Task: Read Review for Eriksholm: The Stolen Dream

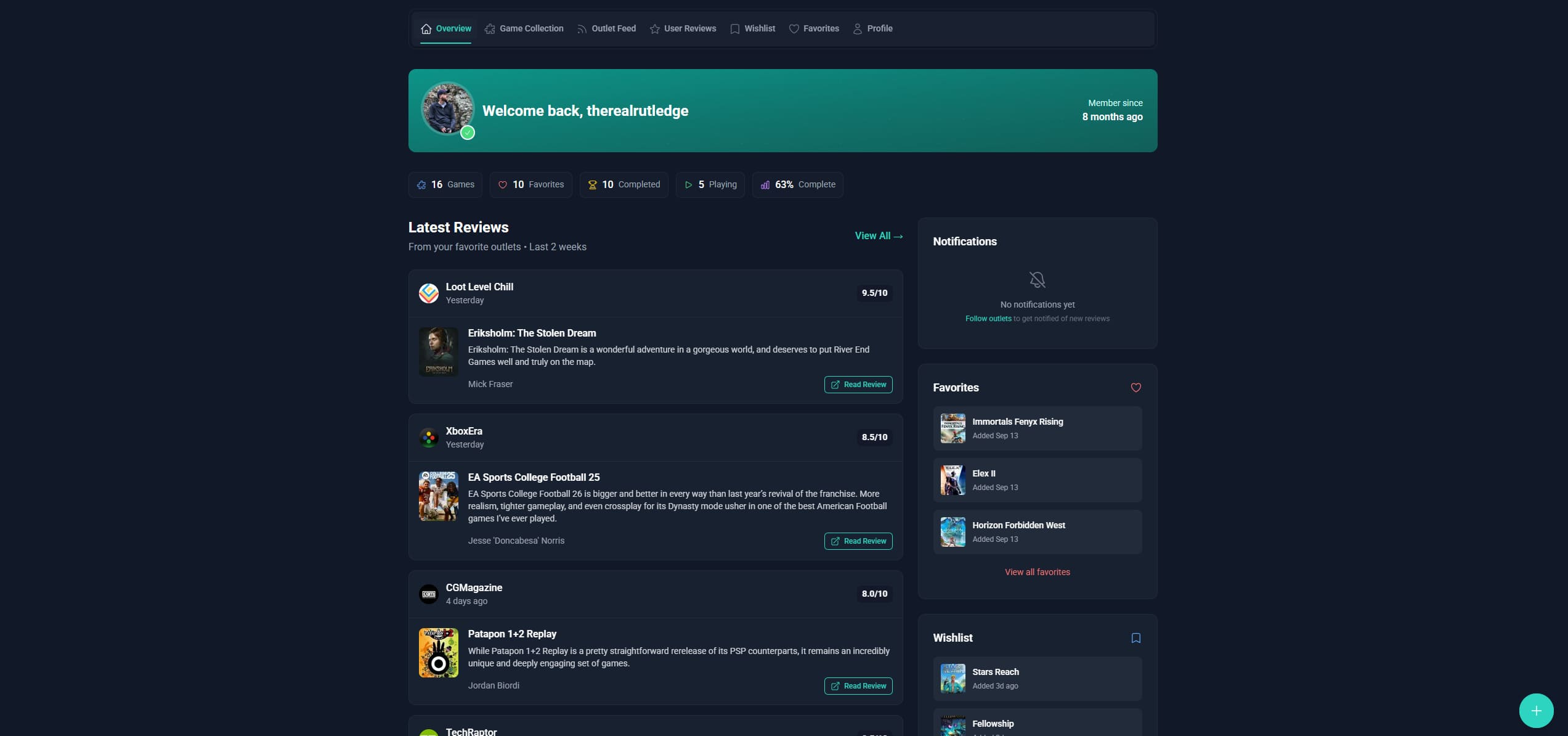Action: [858, 385]
